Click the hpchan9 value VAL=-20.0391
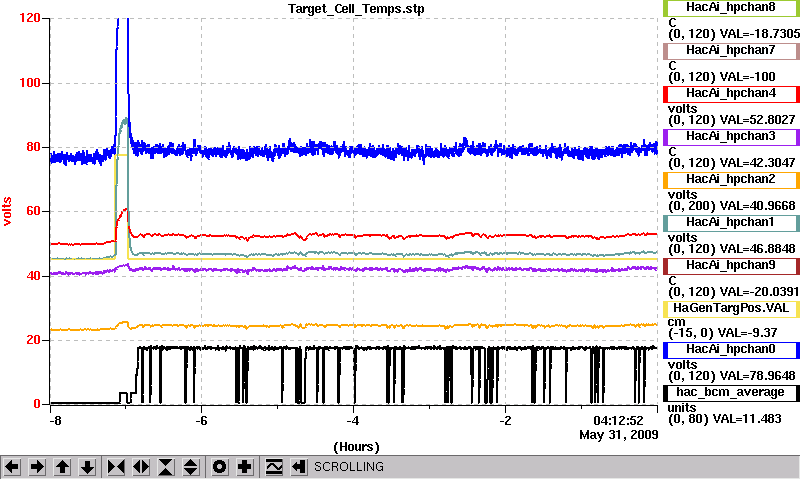 [759, 292]
